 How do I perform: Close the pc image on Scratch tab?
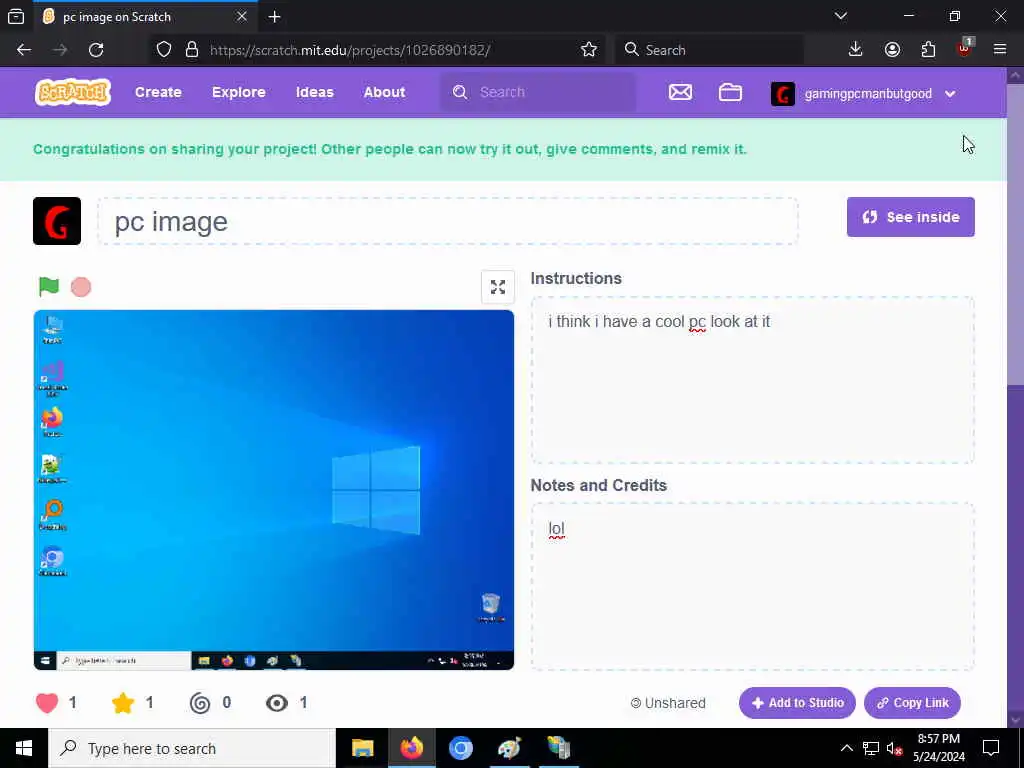click(x=242, y=16)
